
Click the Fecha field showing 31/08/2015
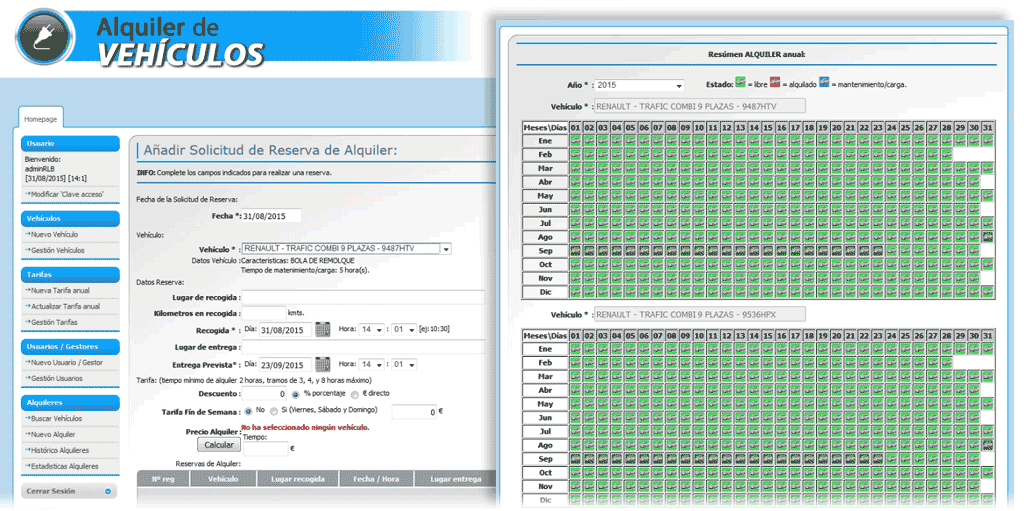(x=271, y=216)
